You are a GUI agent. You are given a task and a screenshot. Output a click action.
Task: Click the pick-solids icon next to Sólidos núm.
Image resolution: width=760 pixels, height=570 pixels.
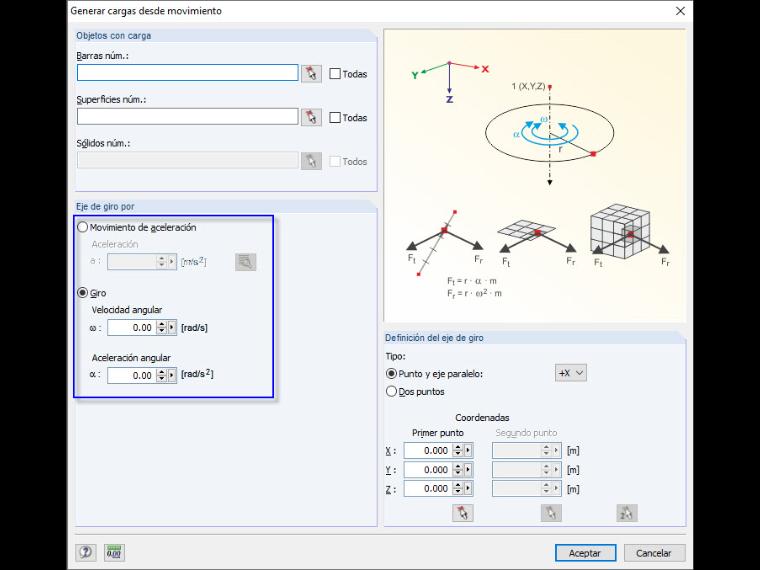pyautogui.click(x=311, y=161)
